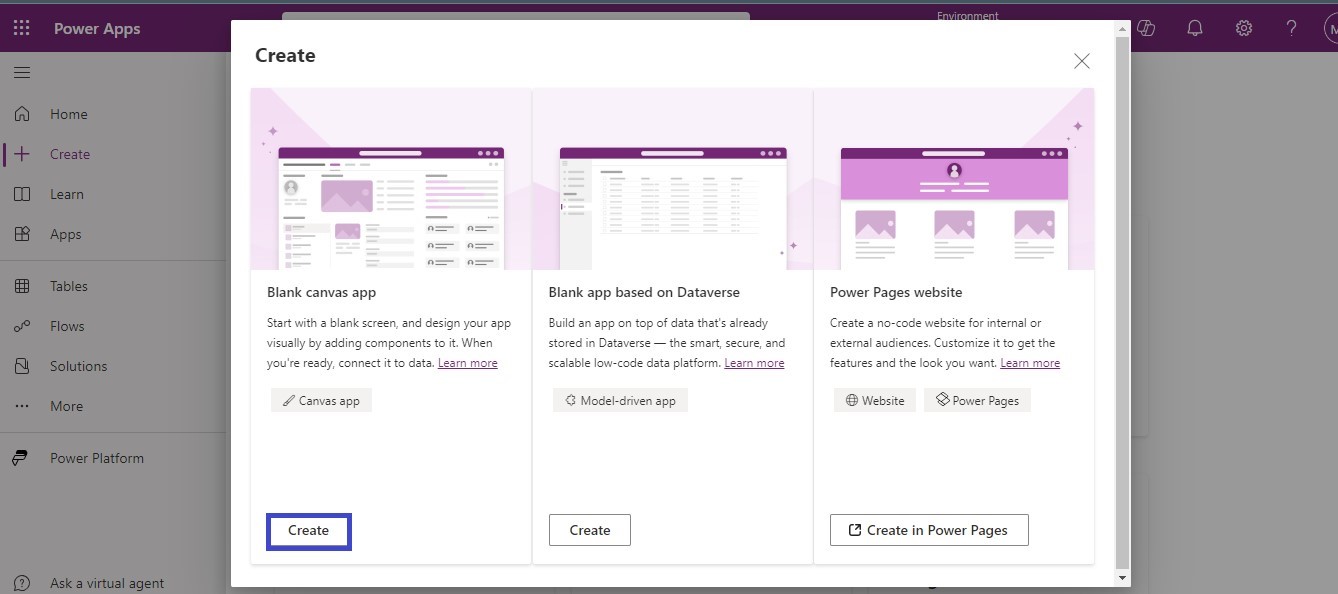Click Create in Power Pages button
This screenshot has width=1338, height=594.
[928, 531]
